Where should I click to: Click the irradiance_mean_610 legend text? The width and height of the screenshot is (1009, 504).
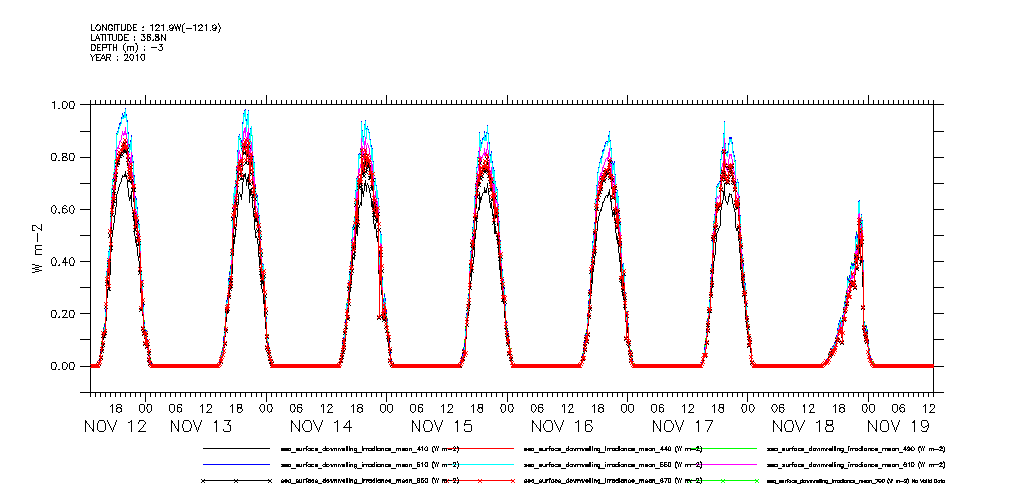[856, 464]
